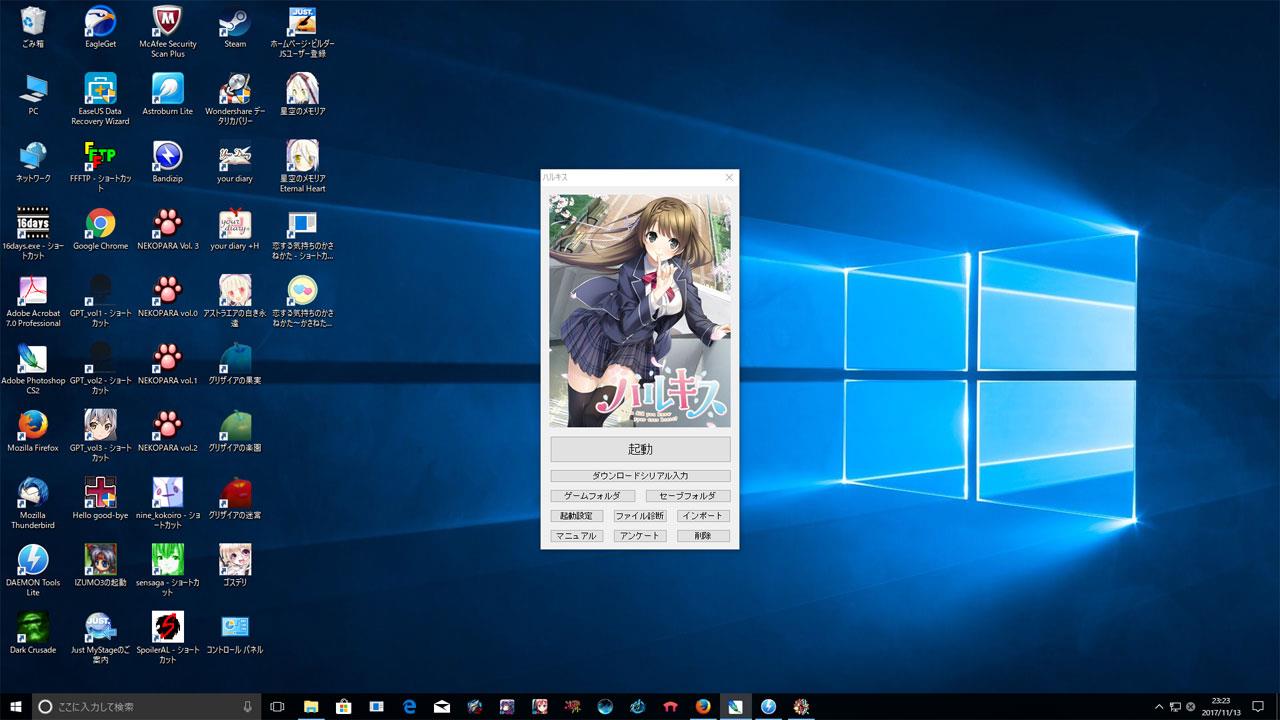Viewport: 1280px width, 720px height.
Task: Open the セーブフォルダ button
Action: pos(688,496)
